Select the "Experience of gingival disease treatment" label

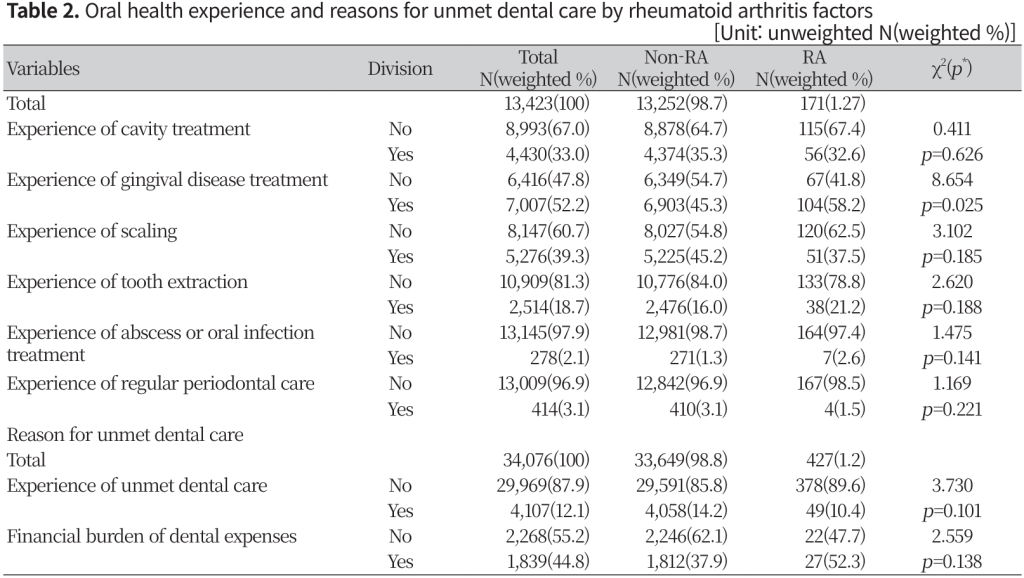[167, 180]
